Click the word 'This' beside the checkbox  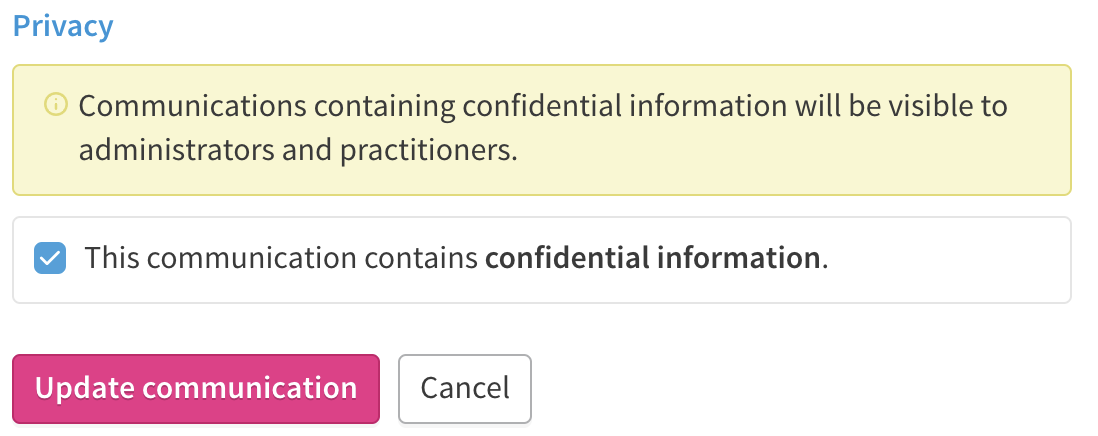pos(113,259)
